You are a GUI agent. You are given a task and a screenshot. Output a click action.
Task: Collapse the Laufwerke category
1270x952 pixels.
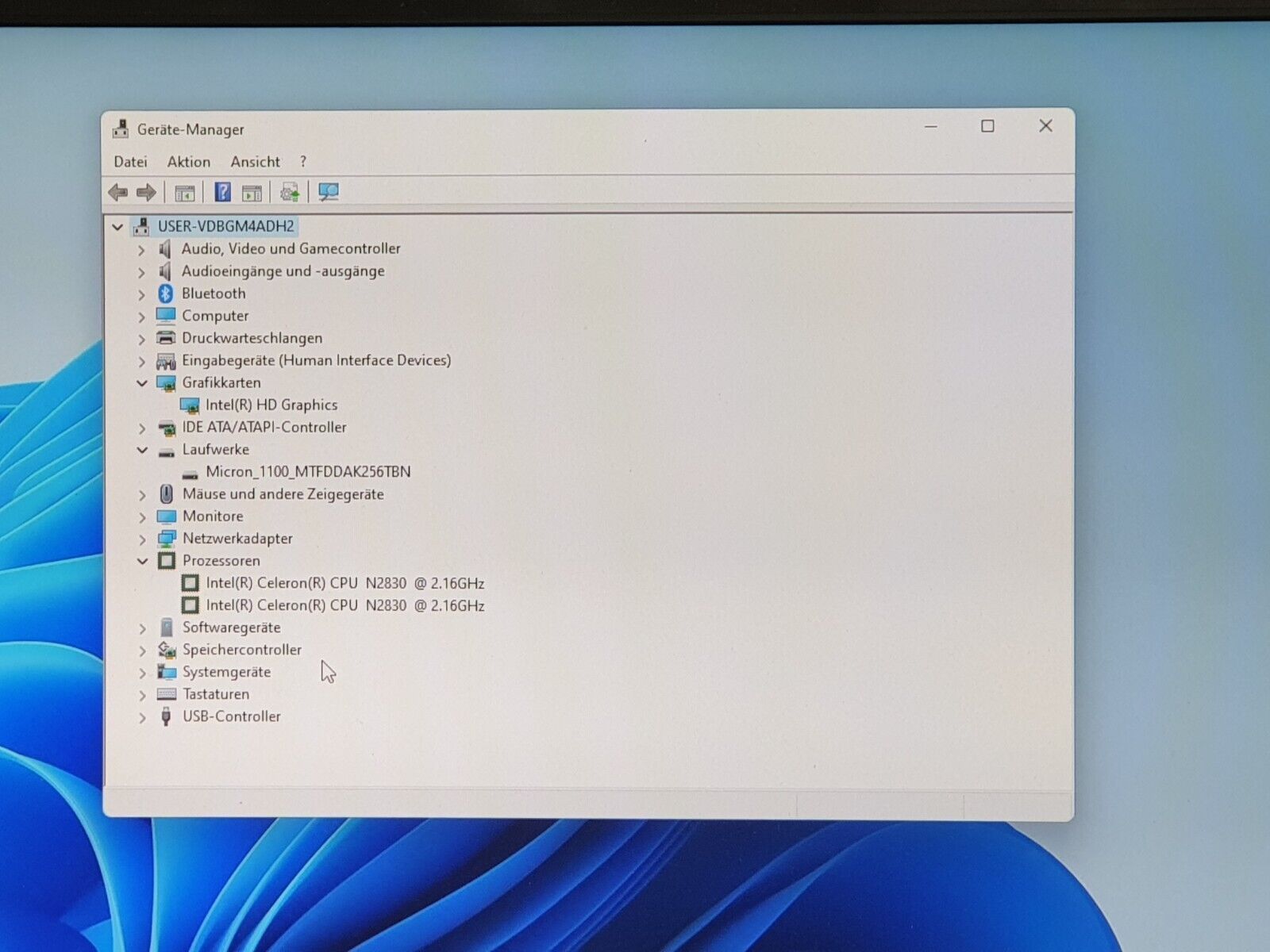point(142,450)
